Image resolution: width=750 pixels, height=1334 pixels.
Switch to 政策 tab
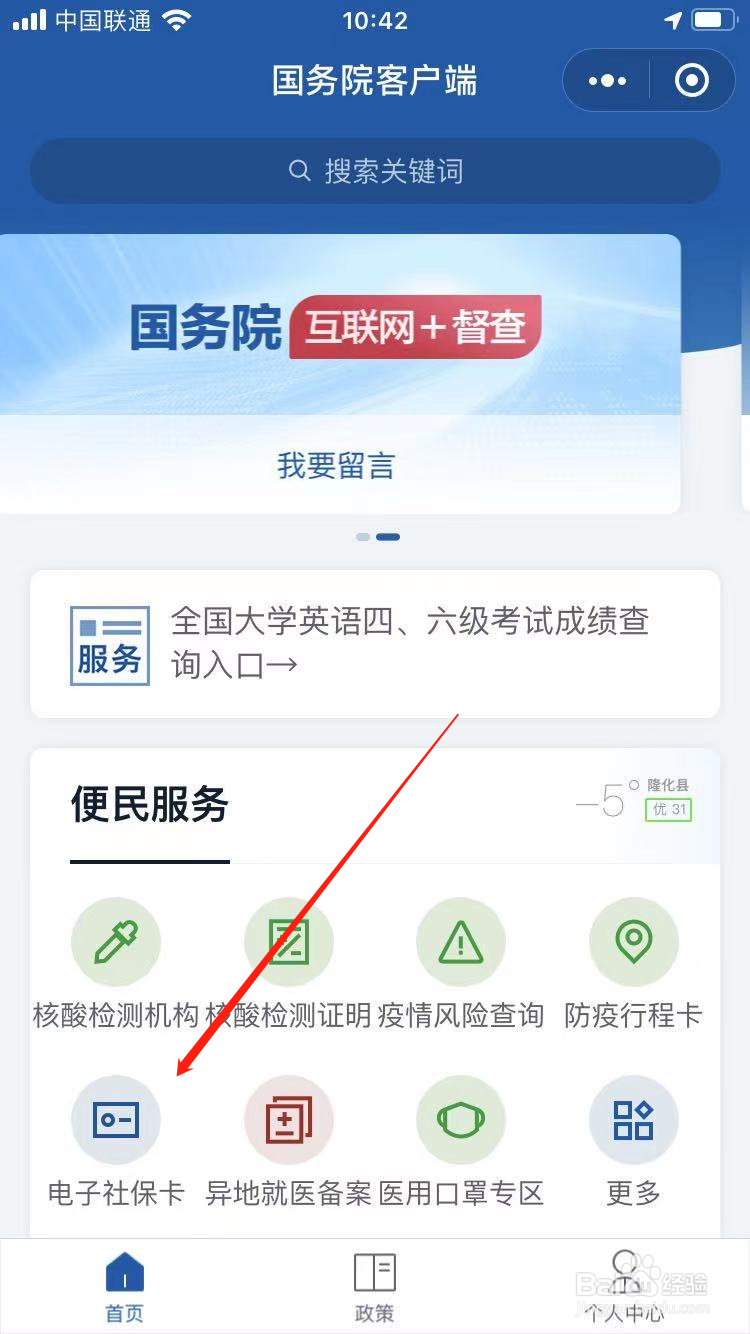click(375, 1288)
